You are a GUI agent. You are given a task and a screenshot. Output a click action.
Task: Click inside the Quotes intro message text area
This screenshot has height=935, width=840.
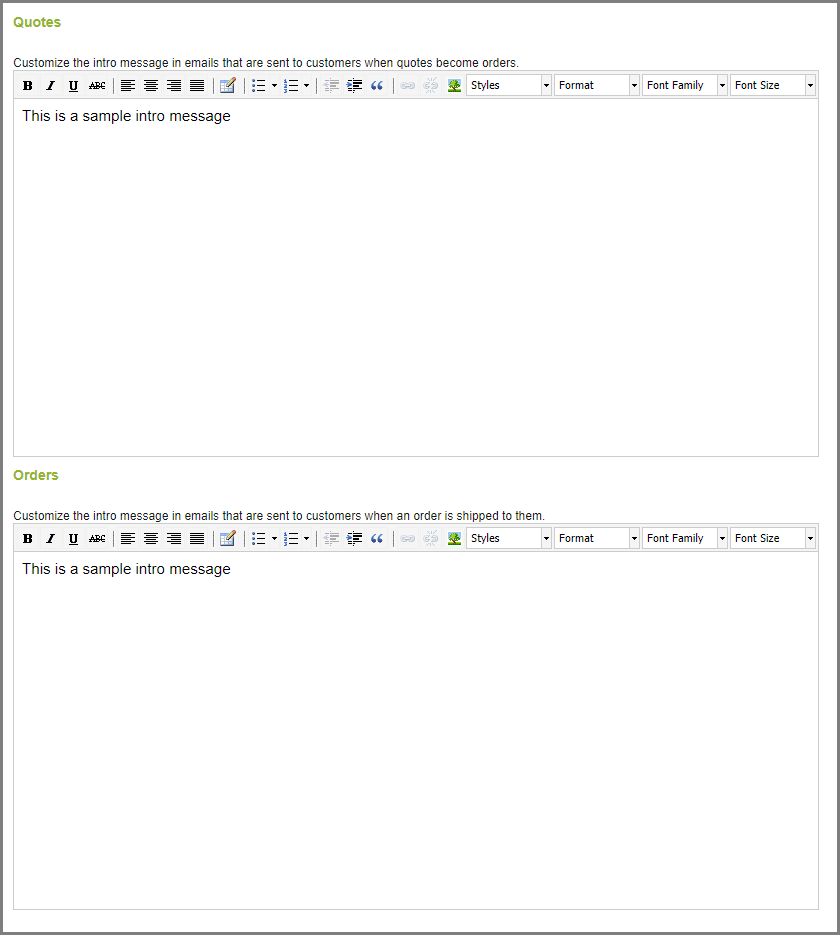pos(416,277)
